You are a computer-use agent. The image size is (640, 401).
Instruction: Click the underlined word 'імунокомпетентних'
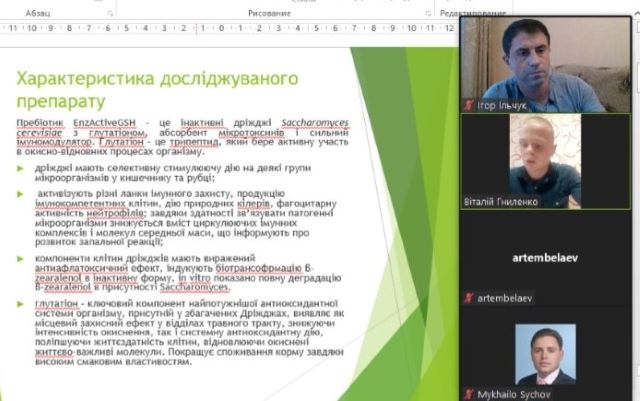point(80,203)
